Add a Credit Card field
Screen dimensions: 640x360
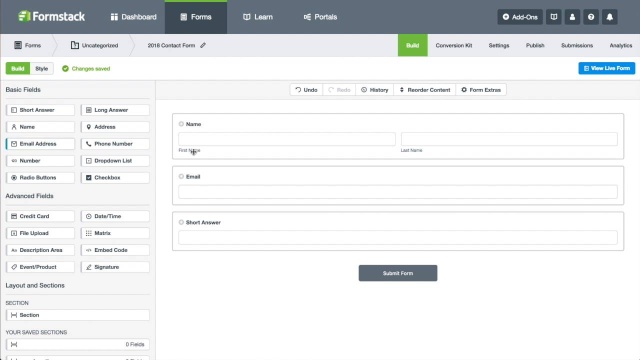(x=40, y=216)
